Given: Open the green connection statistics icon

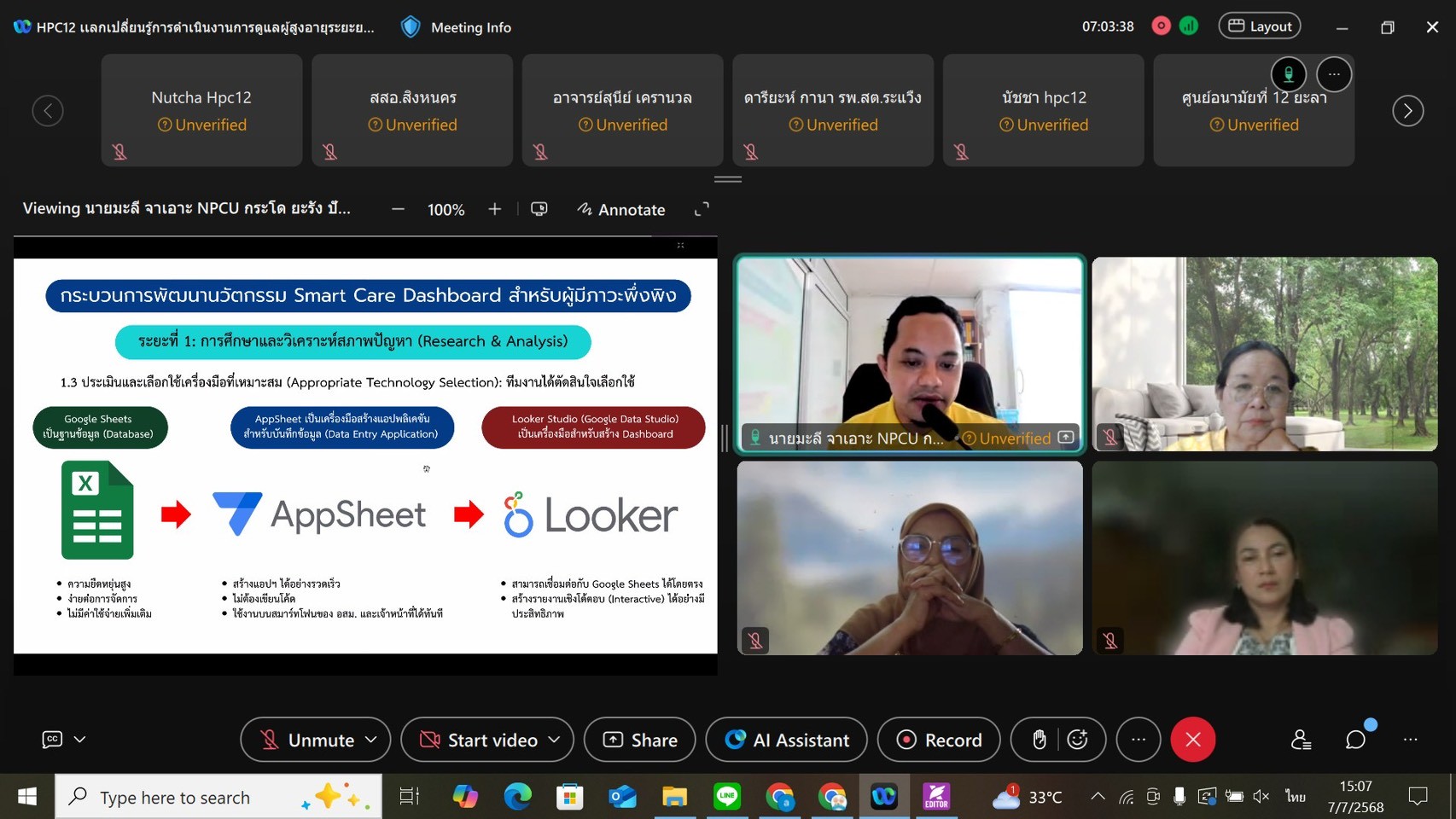Looking at the screenshot, I should (x=1189, y=26).
